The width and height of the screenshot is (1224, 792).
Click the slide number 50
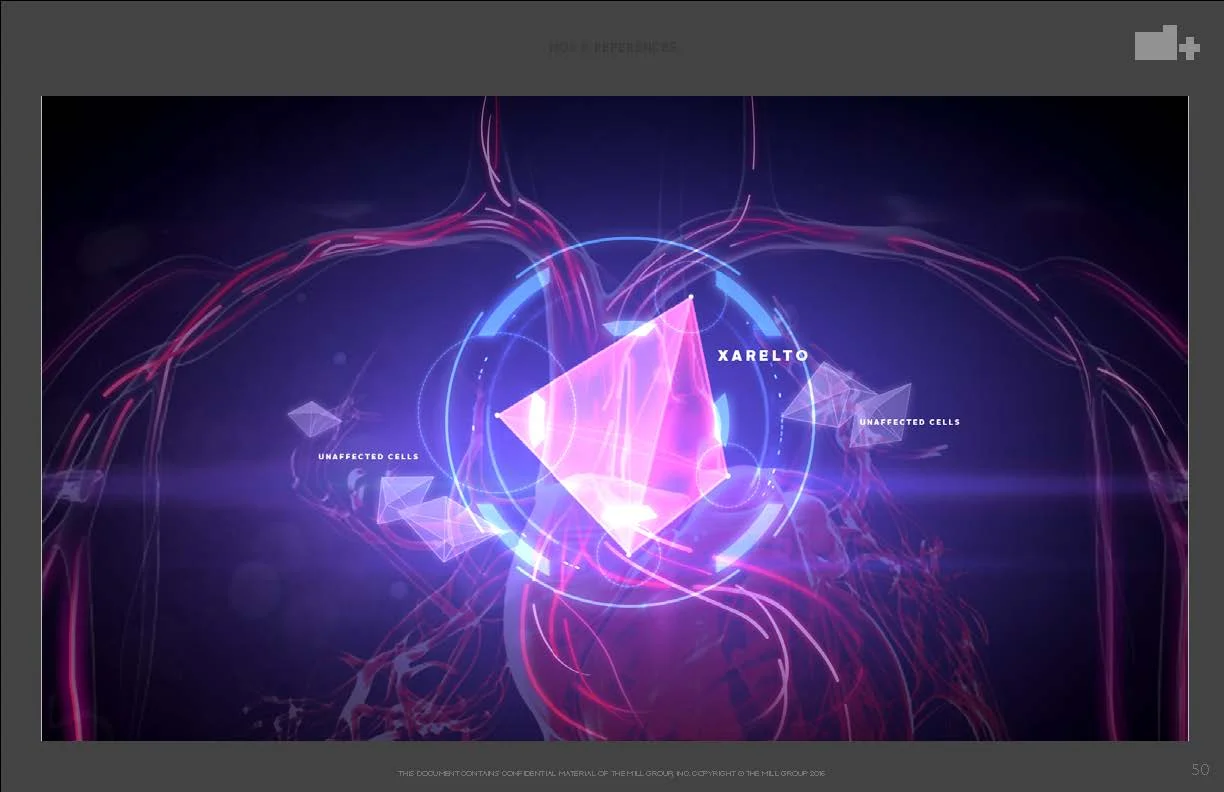(x=1201, y=769)
